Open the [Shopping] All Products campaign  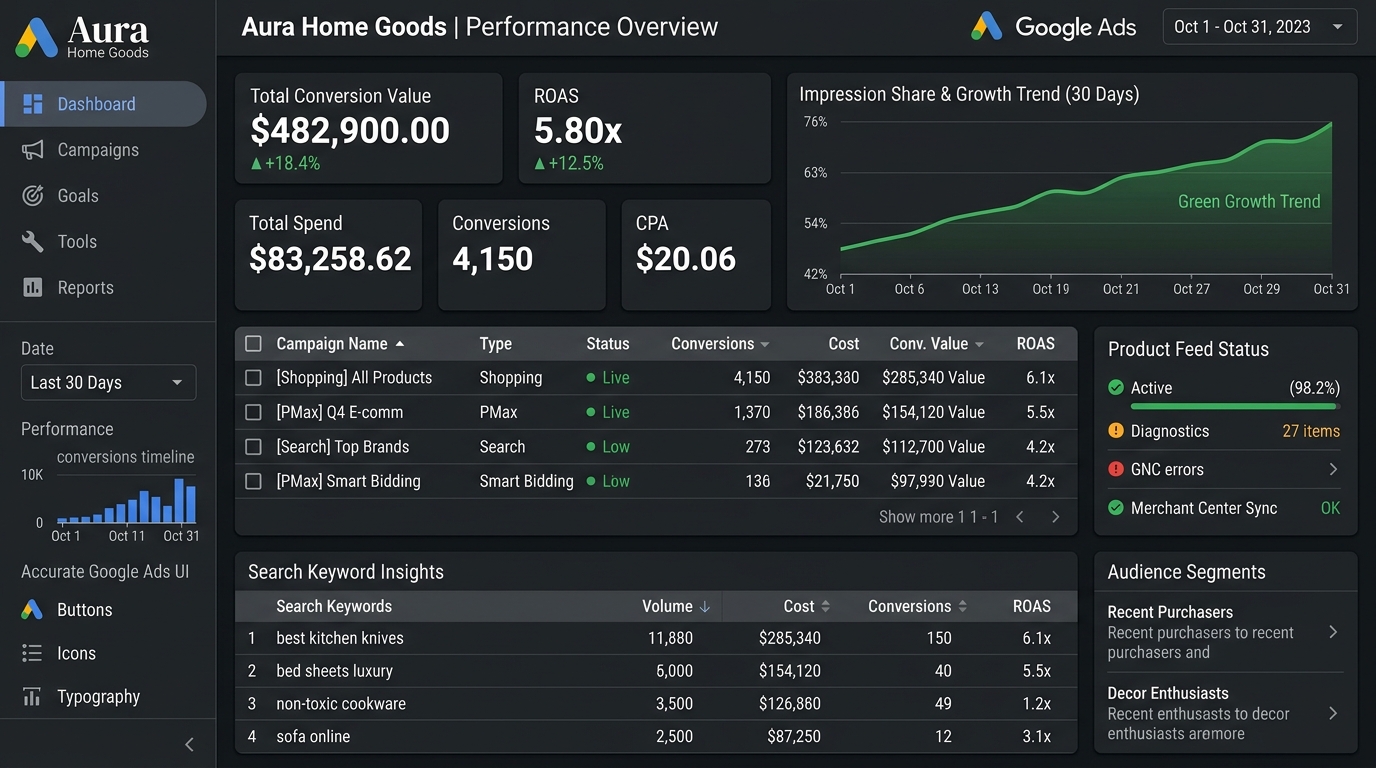pyautogui.click(x=354, y=378)
